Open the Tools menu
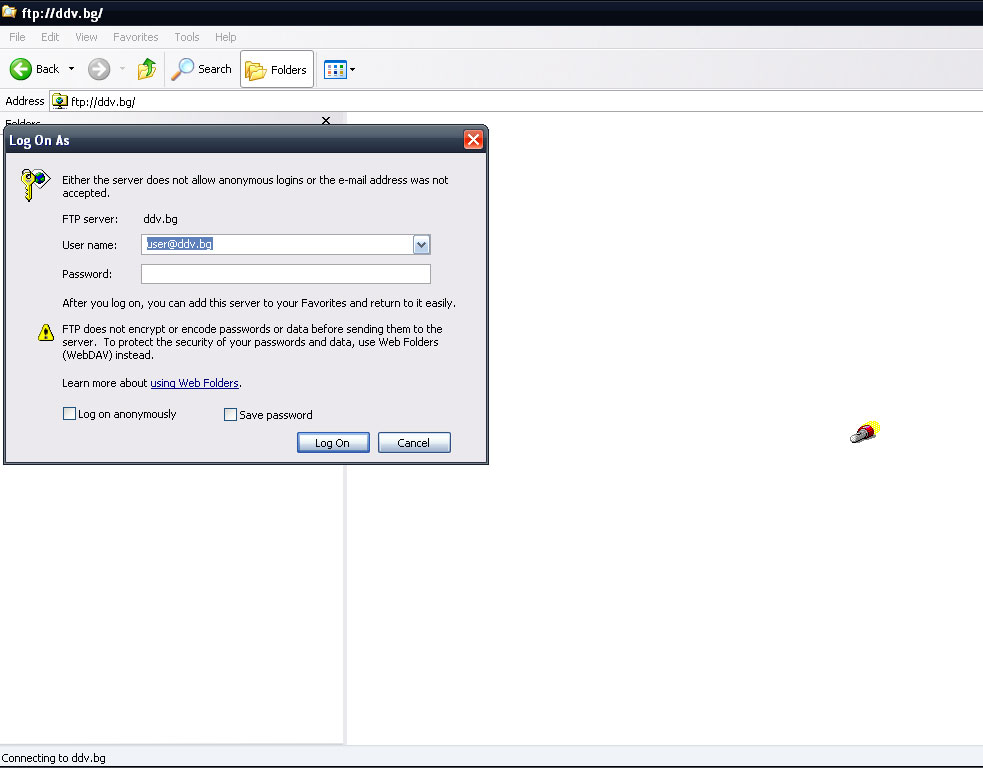983x768 pixels. coord(187,37)
